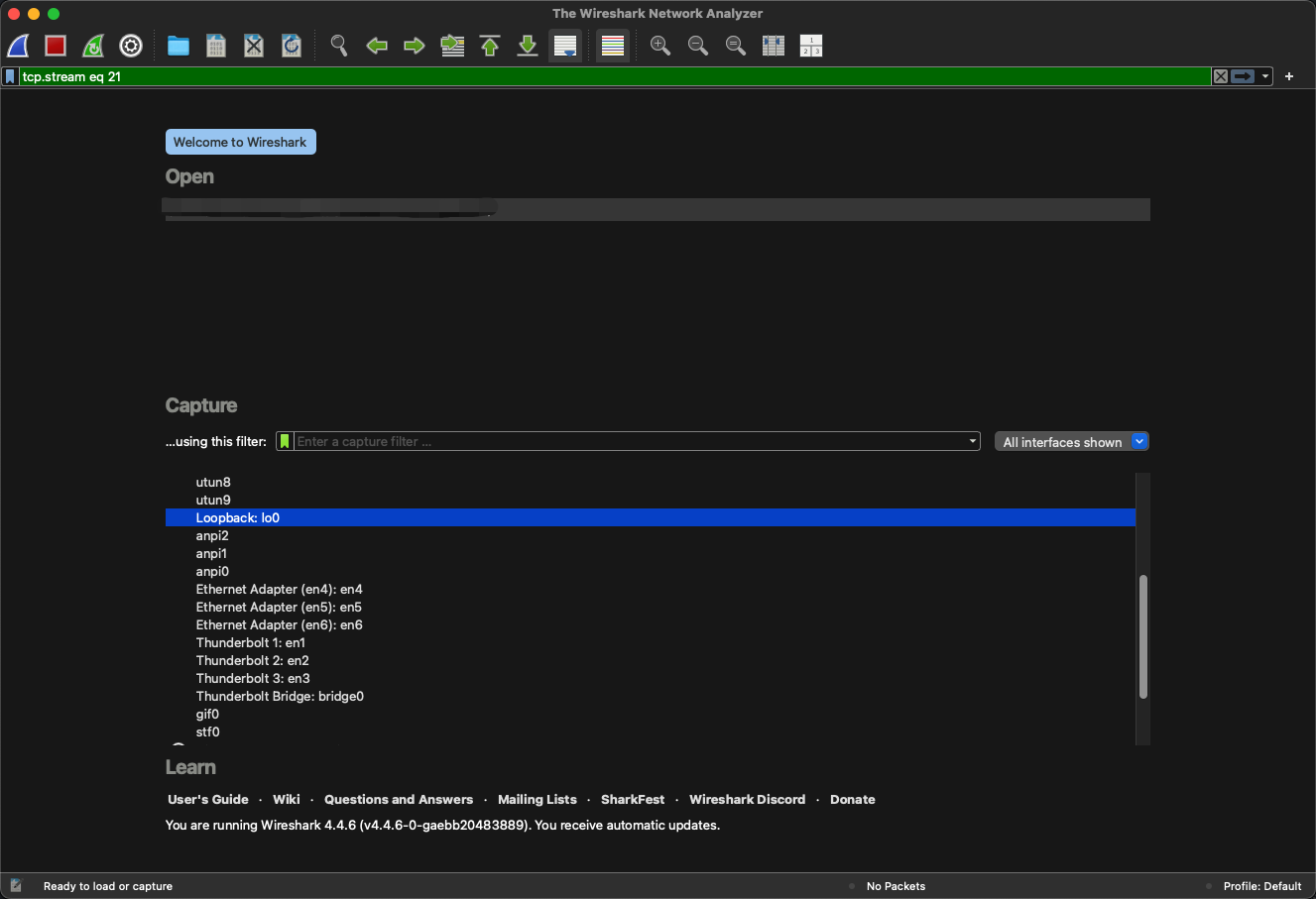
Task: Open the Mailing Lists link
Action: coord(538,799)
